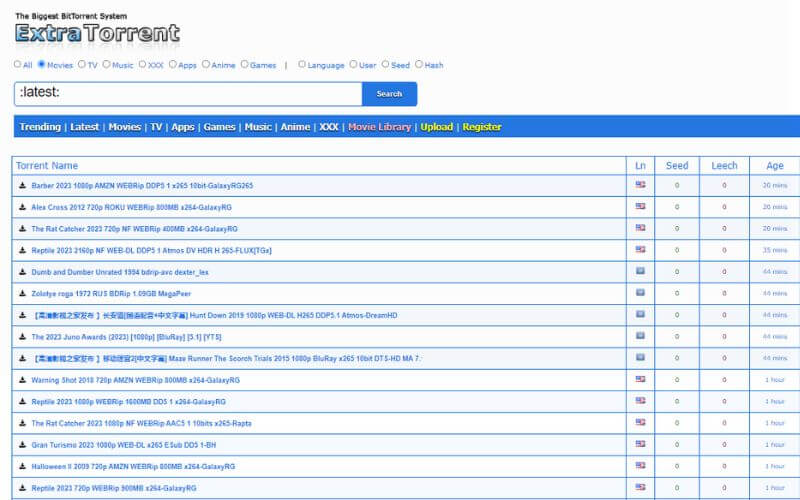Click download icon beside Zolotye roga 1972
This screenshot has height=500, width=800.
pos(22,294)
